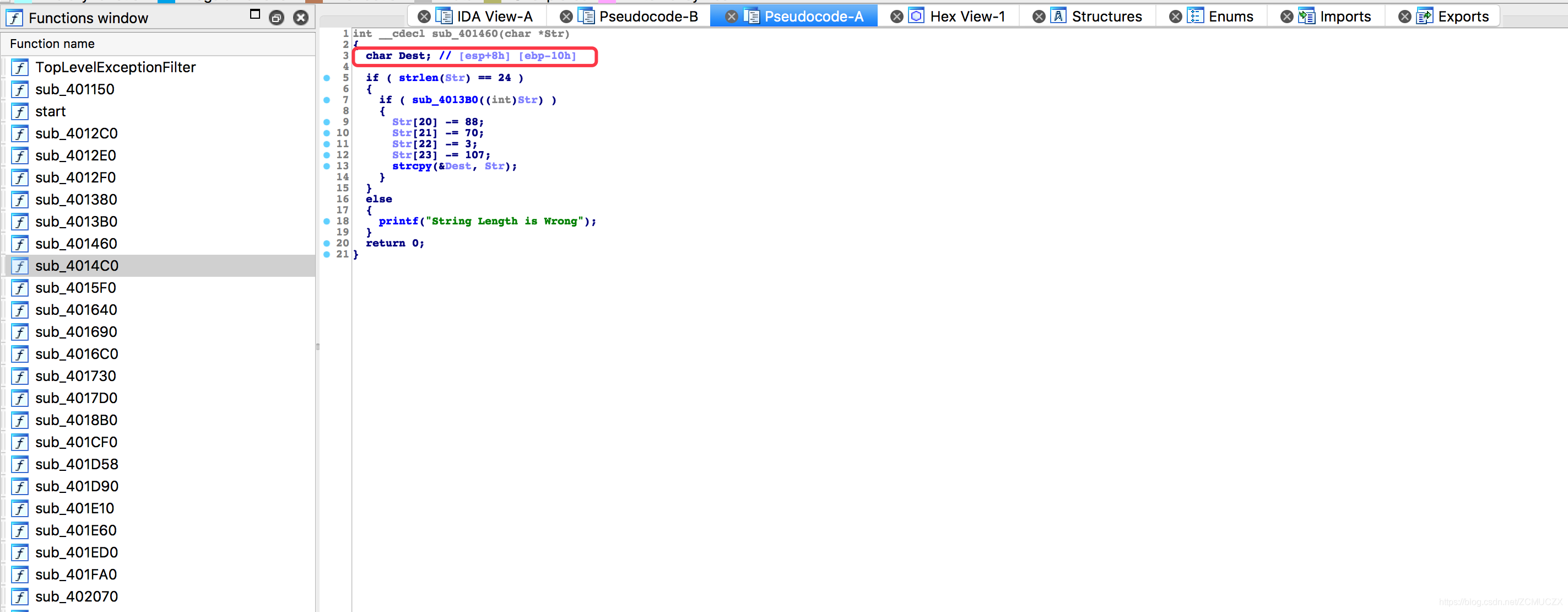Close the Functions window panel

coord(301,18)
